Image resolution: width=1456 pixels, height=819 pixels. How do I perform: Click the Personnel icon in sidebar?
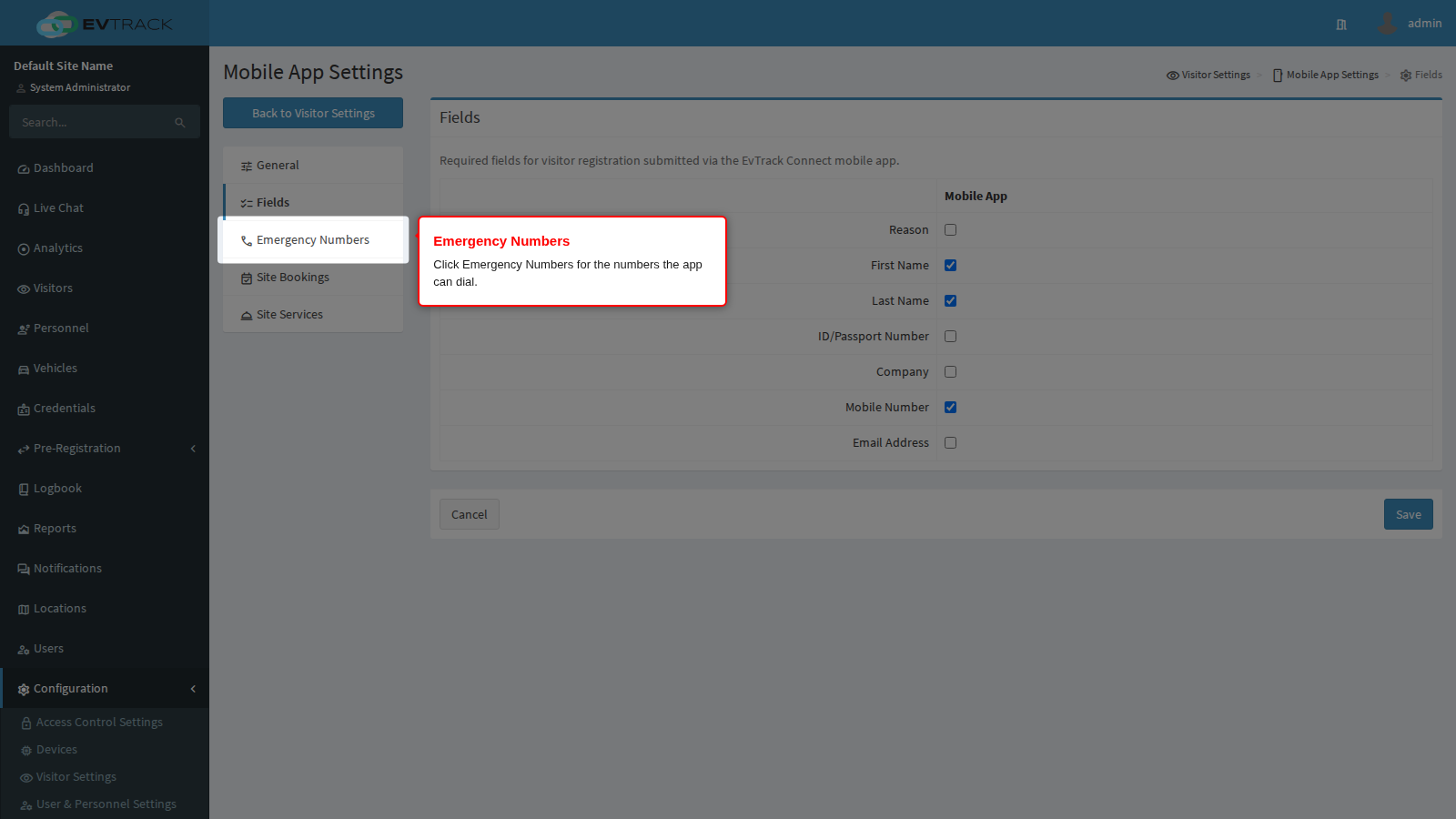pos(24,329)
